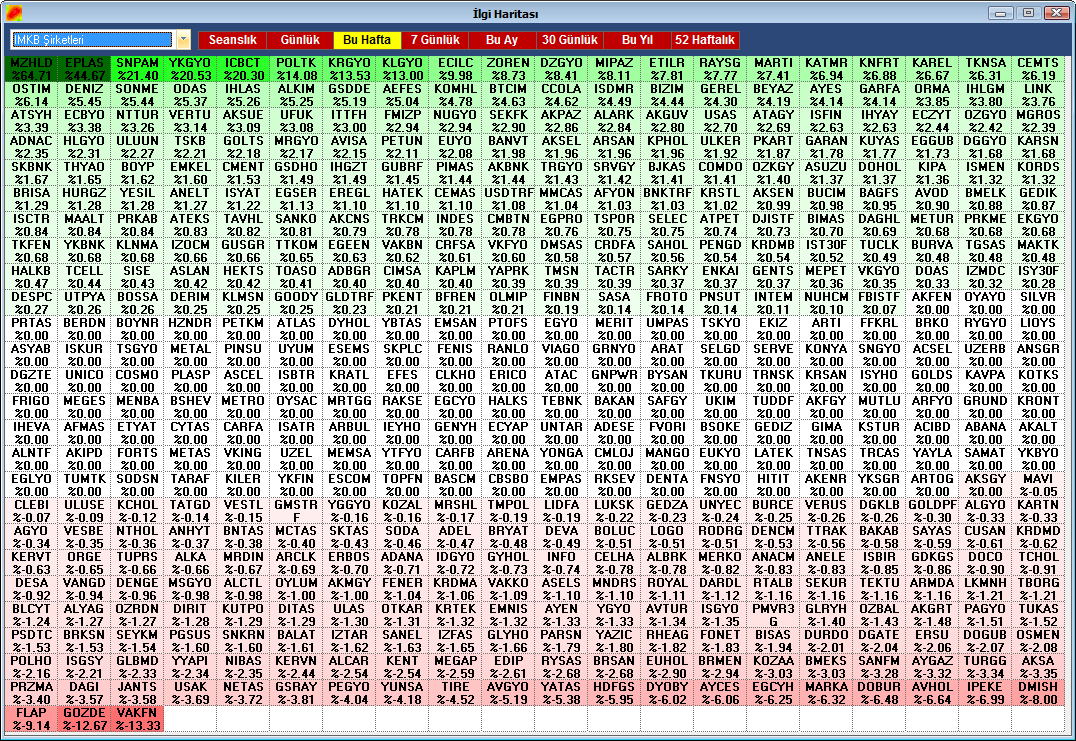Select the EPLAS %44.67 cell
1076x741 pixels.
pos(84,69)
